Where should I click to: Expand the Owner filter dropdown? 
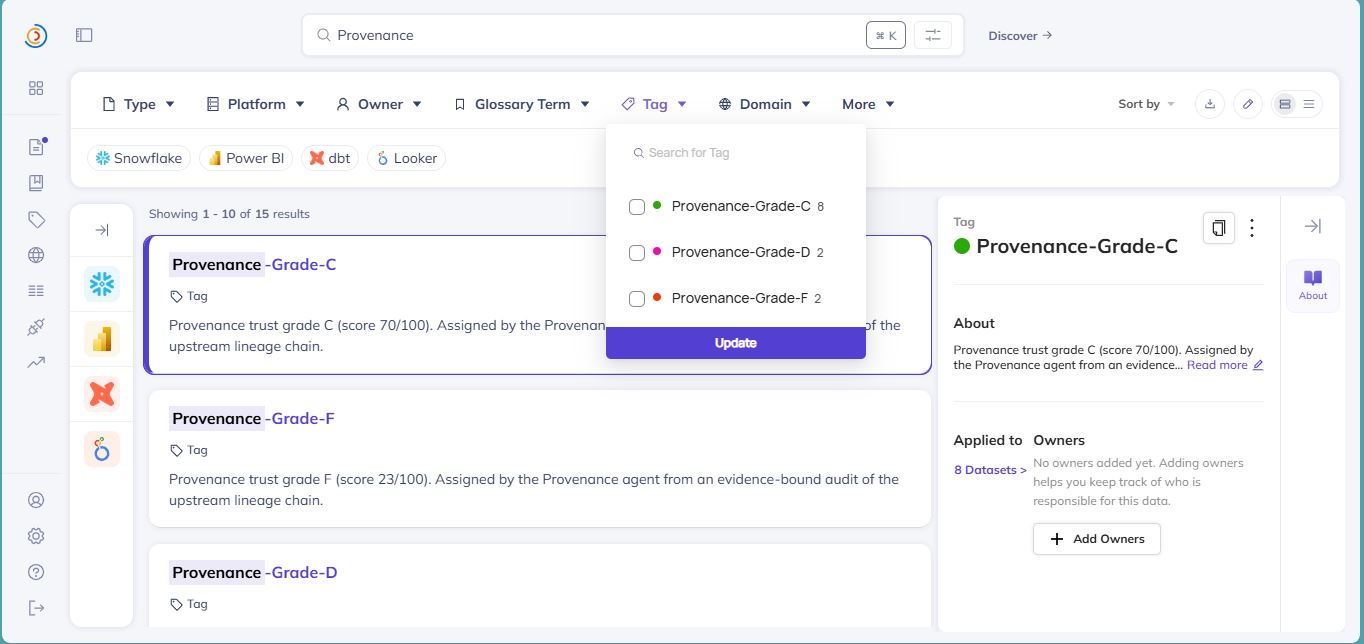(379, 104)
